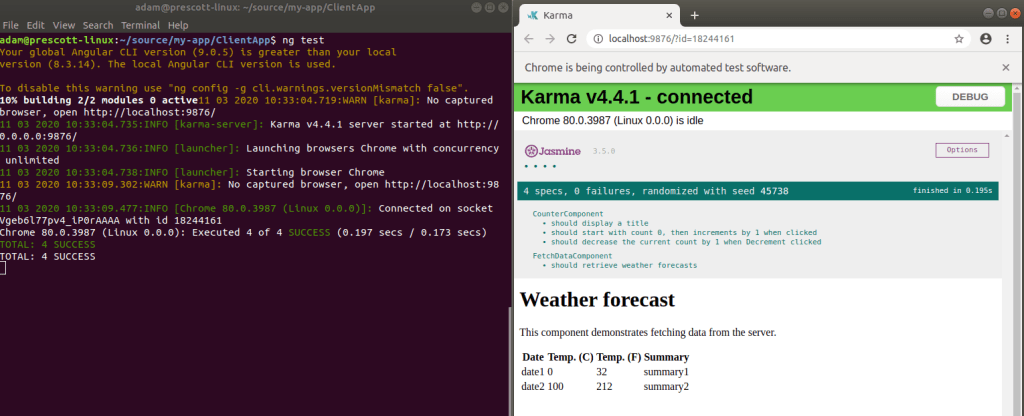
Task: Click the browser forward arrow
Action: (x=550, y=39)
